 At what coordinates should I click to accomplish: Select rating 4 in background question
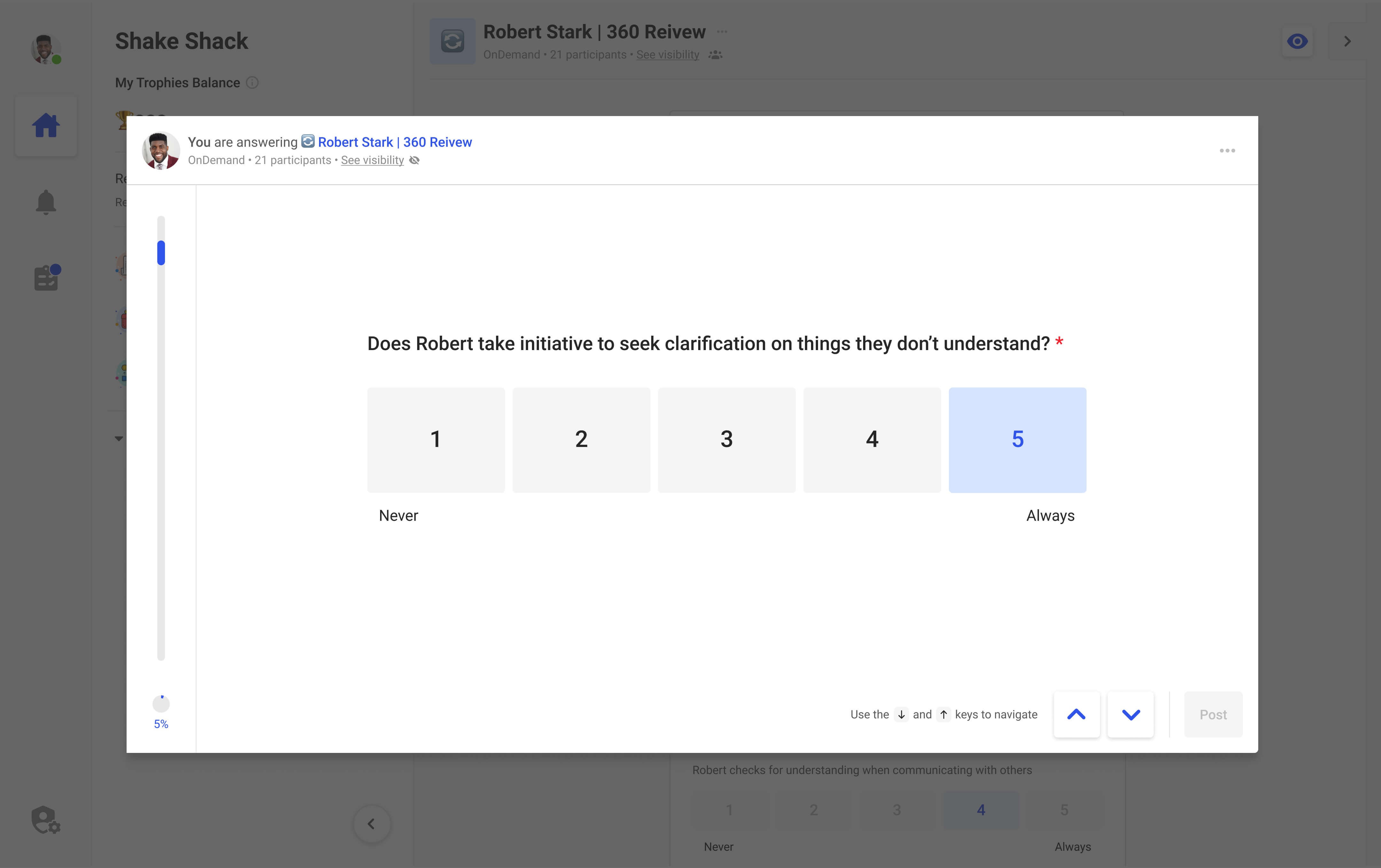tap(981, 810)
